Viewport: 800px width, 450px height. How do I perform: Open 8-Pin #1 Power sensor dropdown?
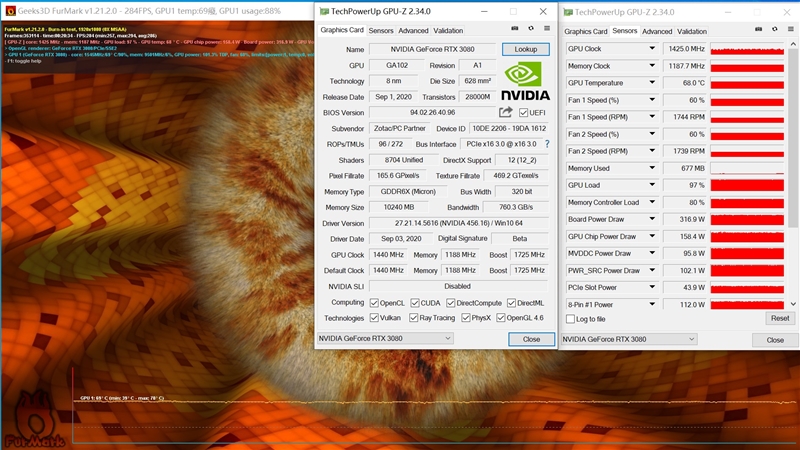[x=652, y=304]
